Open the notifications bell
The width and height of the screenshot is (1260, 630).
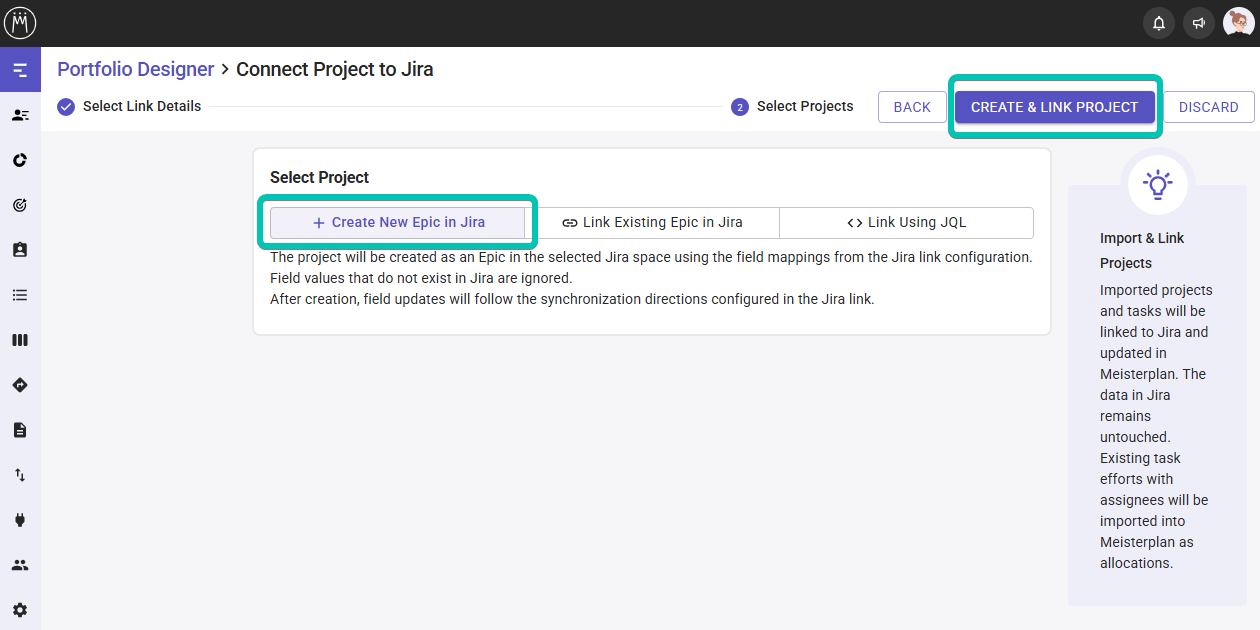click(x=1159, y=23)
